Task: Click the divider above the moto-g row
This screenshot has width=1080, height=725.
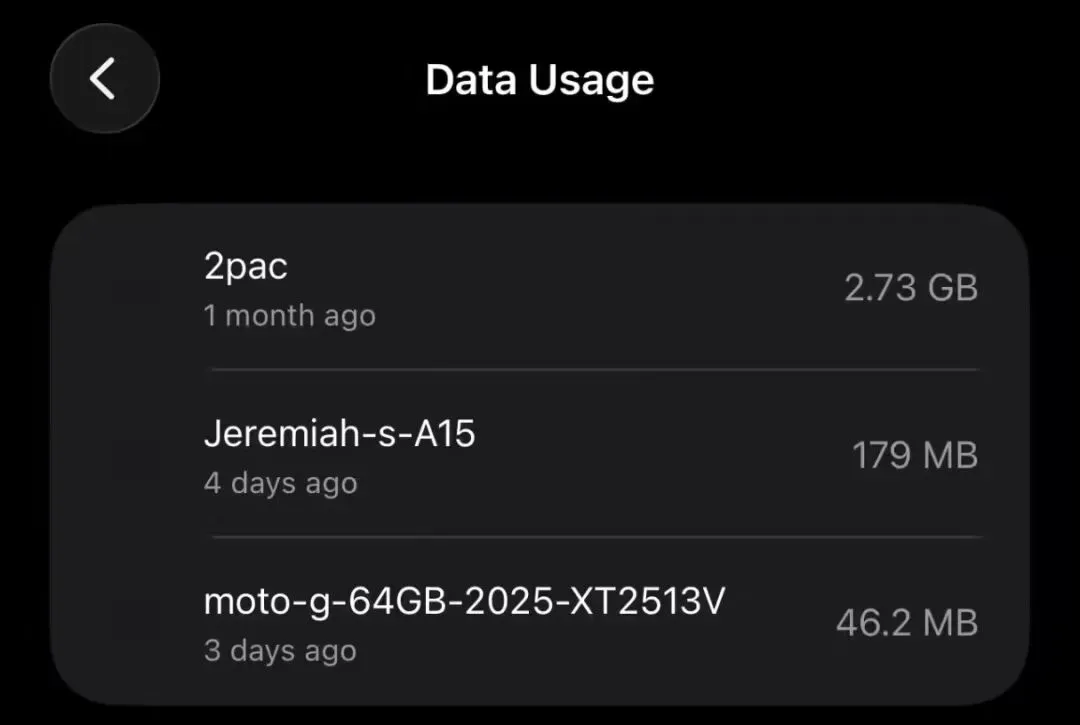Action: [x=592, y=536]
